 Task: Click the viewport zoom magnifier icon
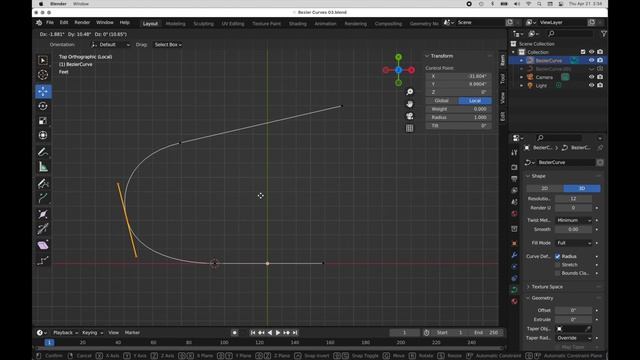coord(409,92)
